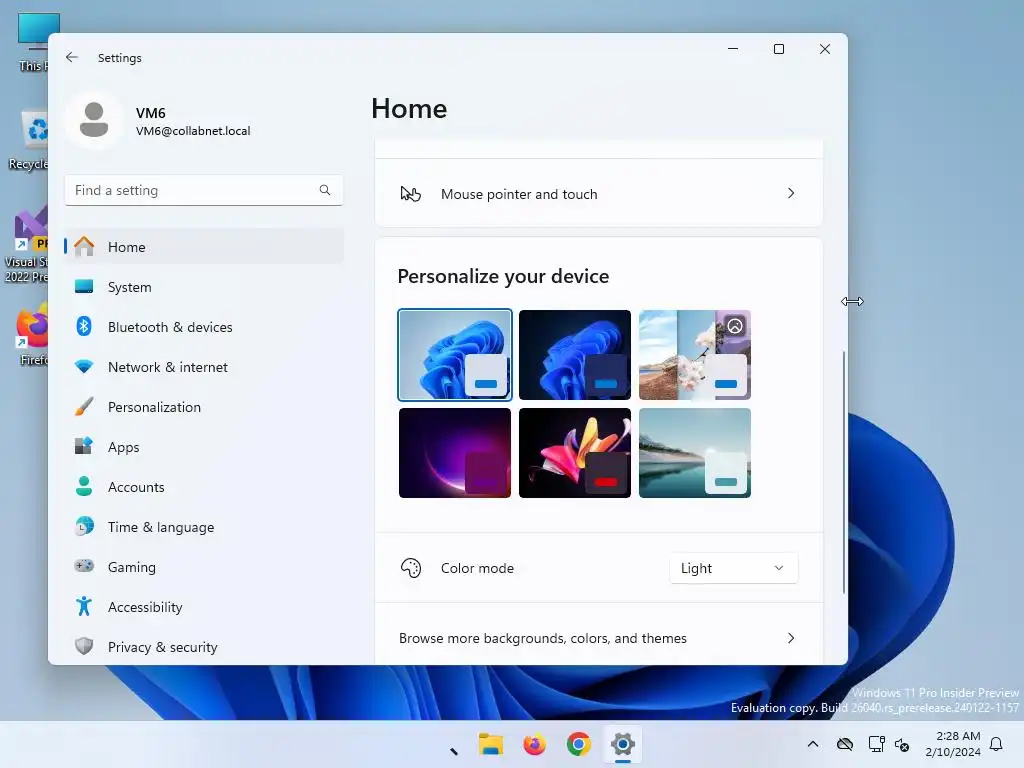Screen dimensions: 1024x768
Task: Click the network display tray icon
Action: (876, 744)
